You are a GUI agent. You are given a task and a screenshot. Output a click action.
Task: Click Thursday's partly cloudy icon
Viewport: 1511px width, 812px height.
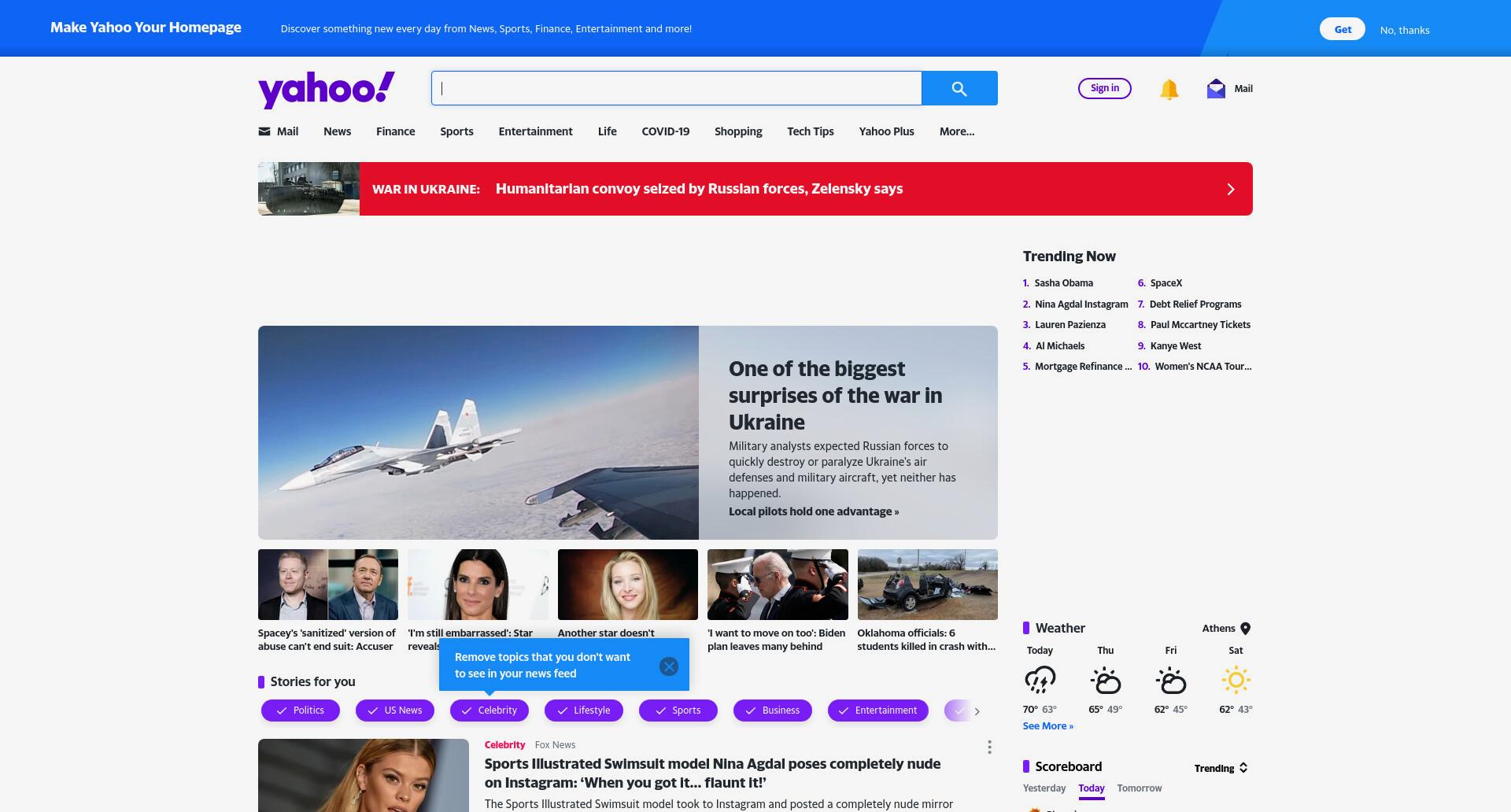[x=1105, y=680]
